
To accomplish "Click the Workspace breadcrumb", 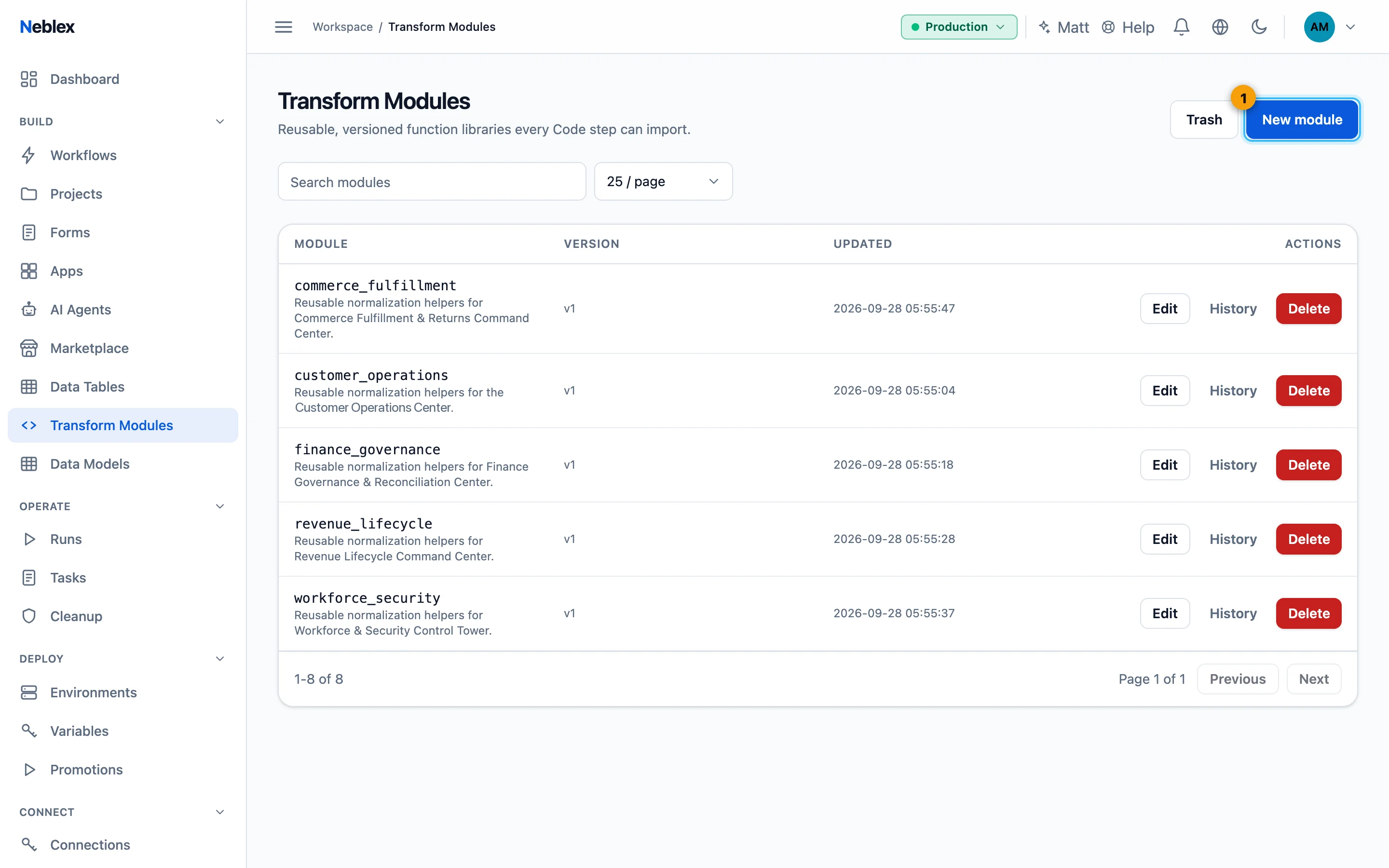I will click(342, 27).
